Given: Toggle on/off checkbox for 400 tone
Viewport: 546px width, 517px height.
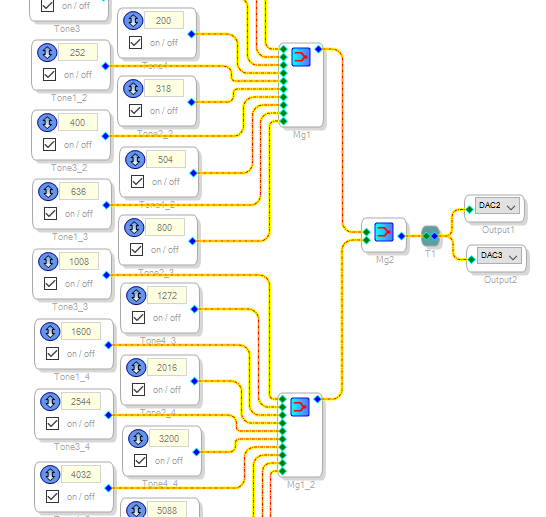Looking at the screenshot, I should point(49,144).
